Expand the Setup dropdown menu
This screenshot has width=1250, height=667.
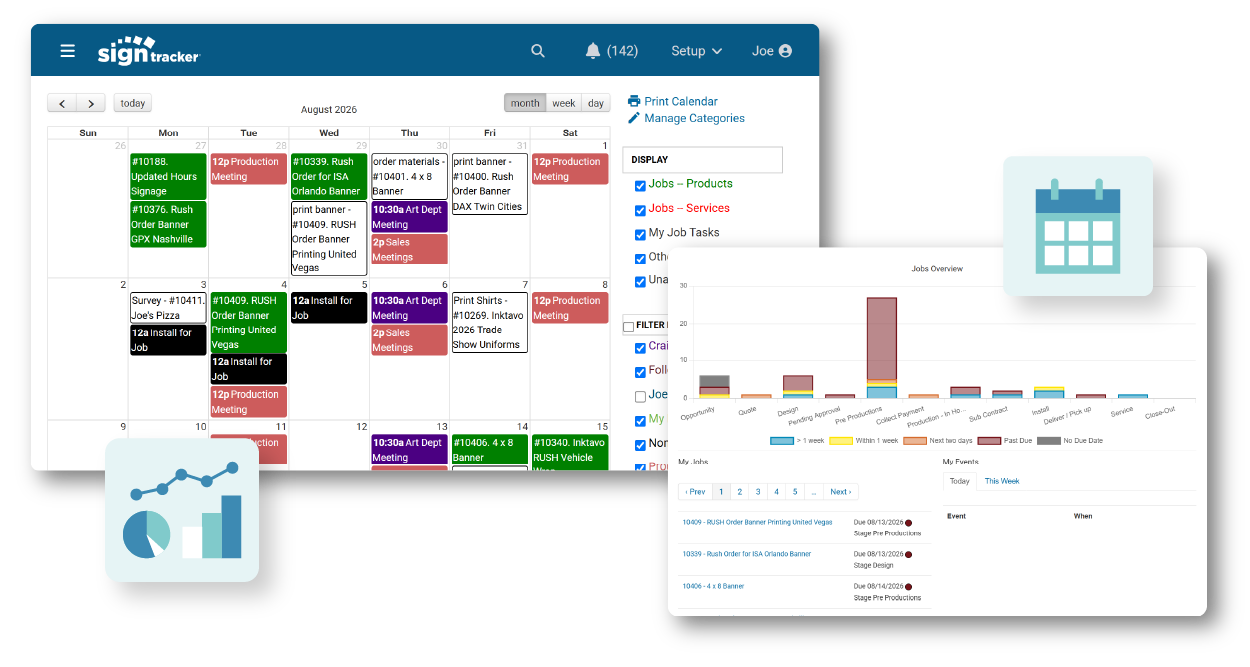pyautogui.click(x=696, y=51)
